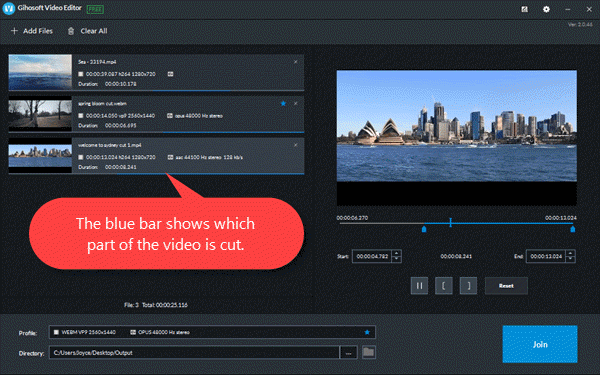The height and width of the screenshot is (375, 600).
Task: Click the Clear All label
Action: tap(94, 31)
